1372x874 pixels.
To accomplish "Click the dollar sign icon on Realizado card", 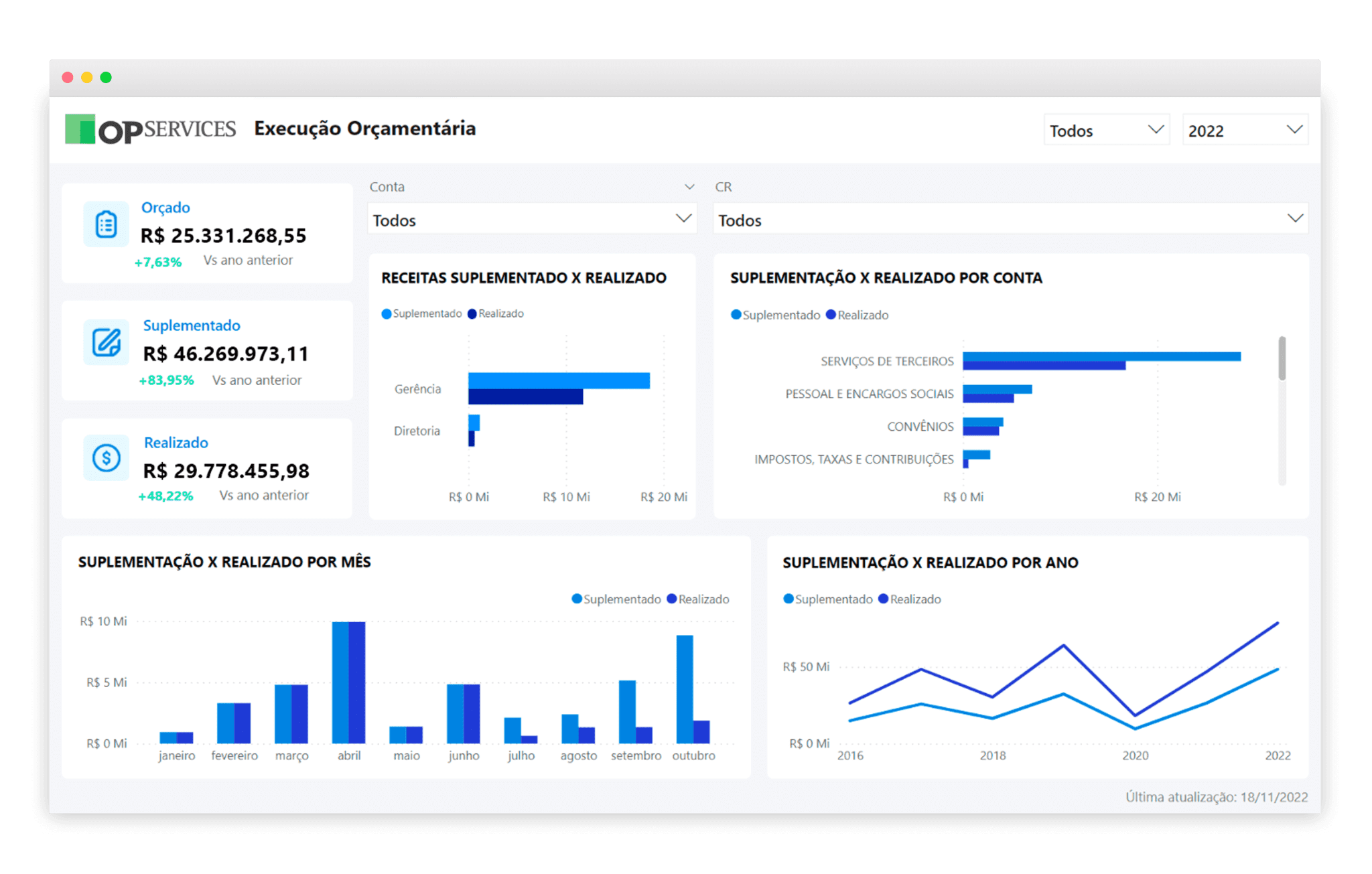I will [105, 457].
